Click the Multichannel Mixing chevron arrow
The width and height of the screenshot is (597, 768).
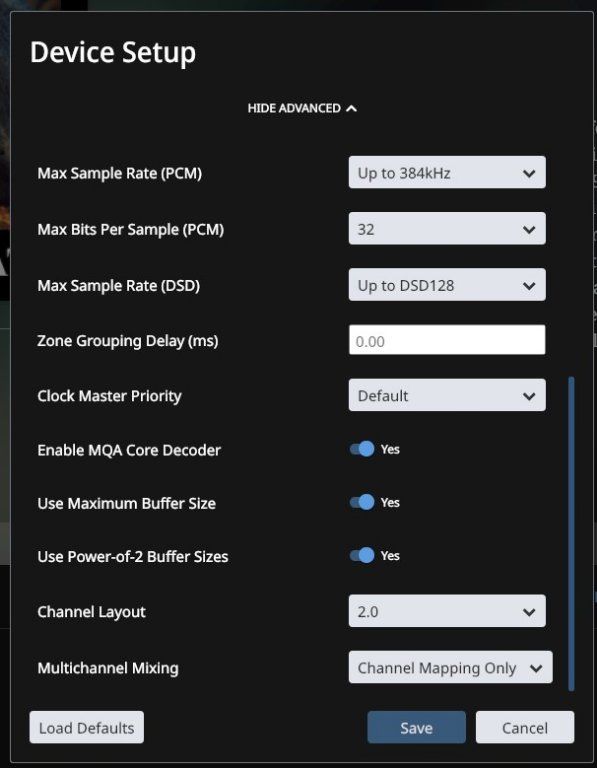tap(536, 668)
